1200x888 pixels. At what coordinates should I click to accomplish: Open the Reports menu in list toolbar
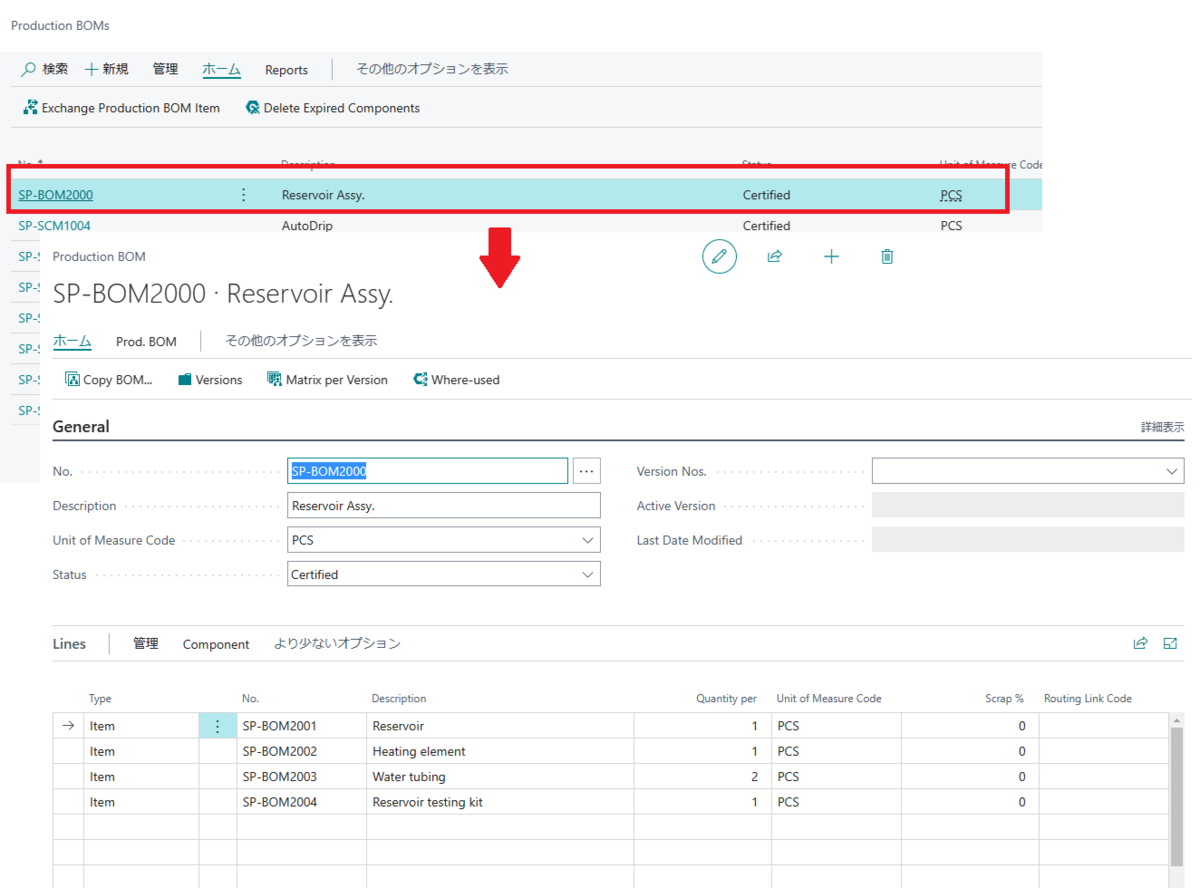point(286,70)
